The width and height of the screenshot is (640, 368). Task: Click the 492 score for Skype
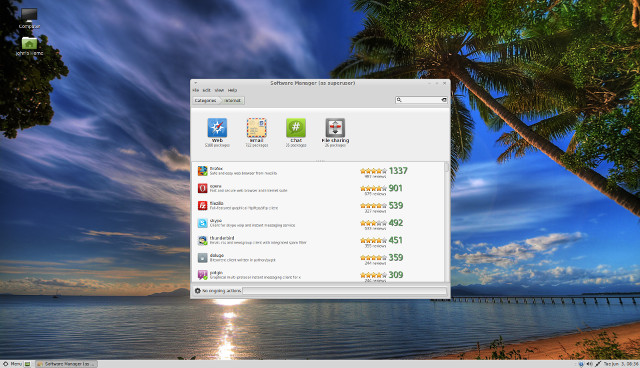pos(396,223)
